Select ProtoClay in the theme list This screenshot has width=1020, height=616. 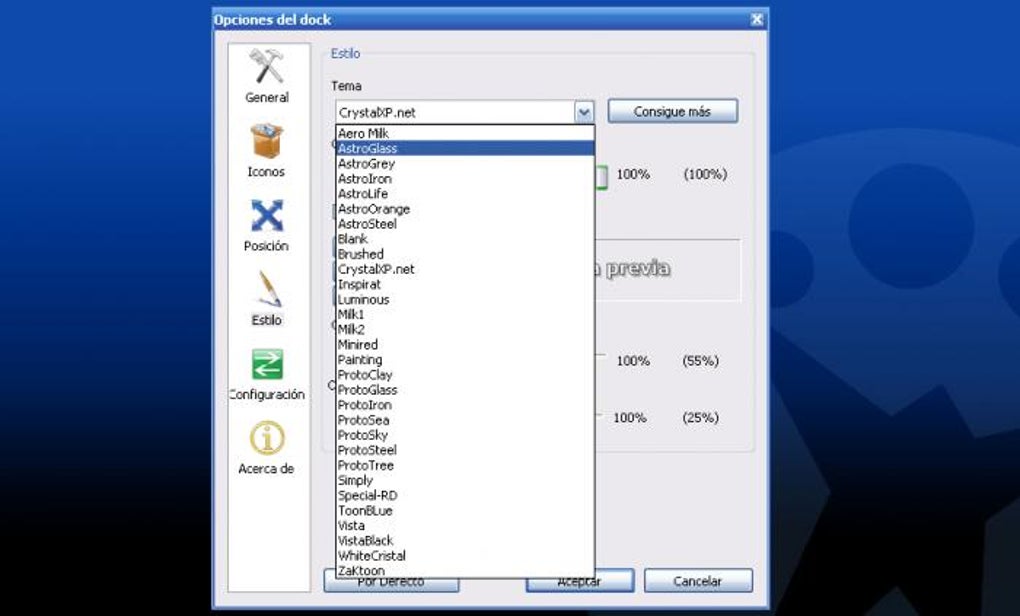(x=465, y=375)
